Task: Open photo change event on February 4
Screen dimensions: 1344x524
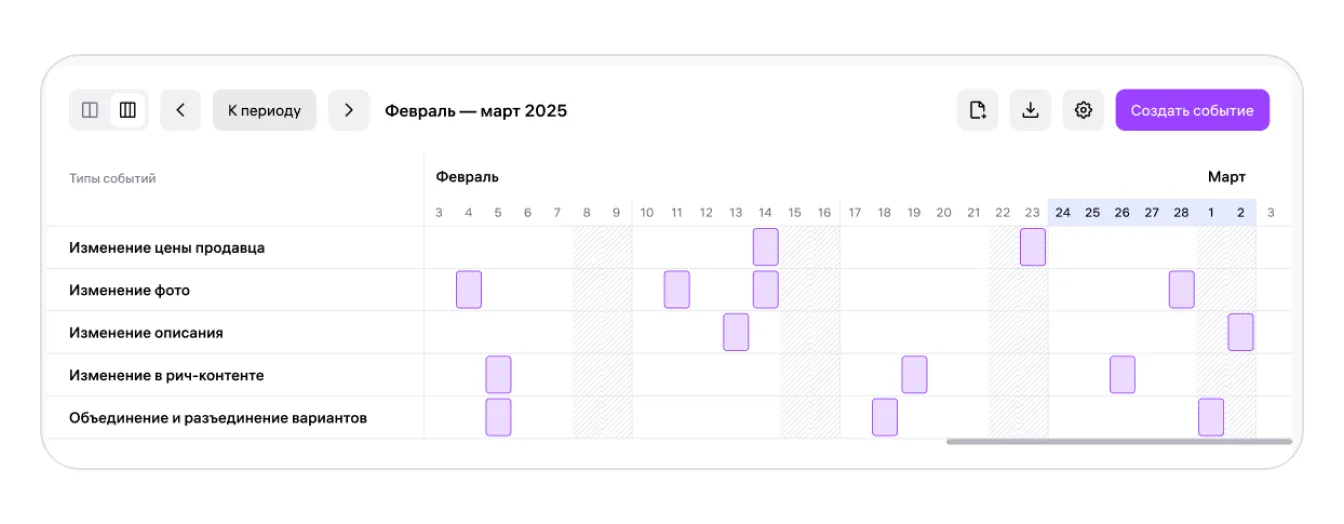Action: click(469, 289)
